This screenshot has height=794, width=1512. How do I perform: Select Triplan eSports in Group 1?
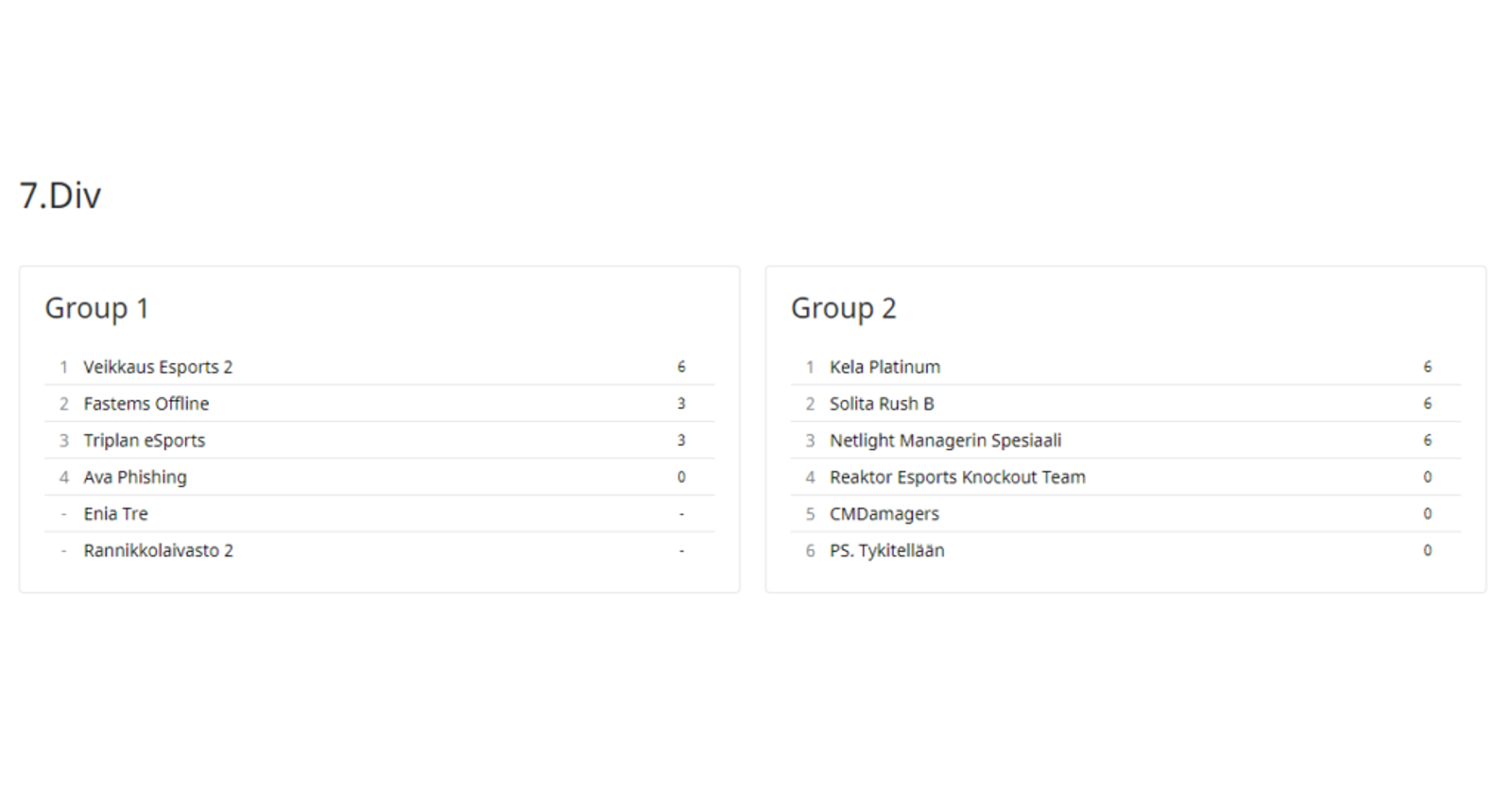click(144, 440)
